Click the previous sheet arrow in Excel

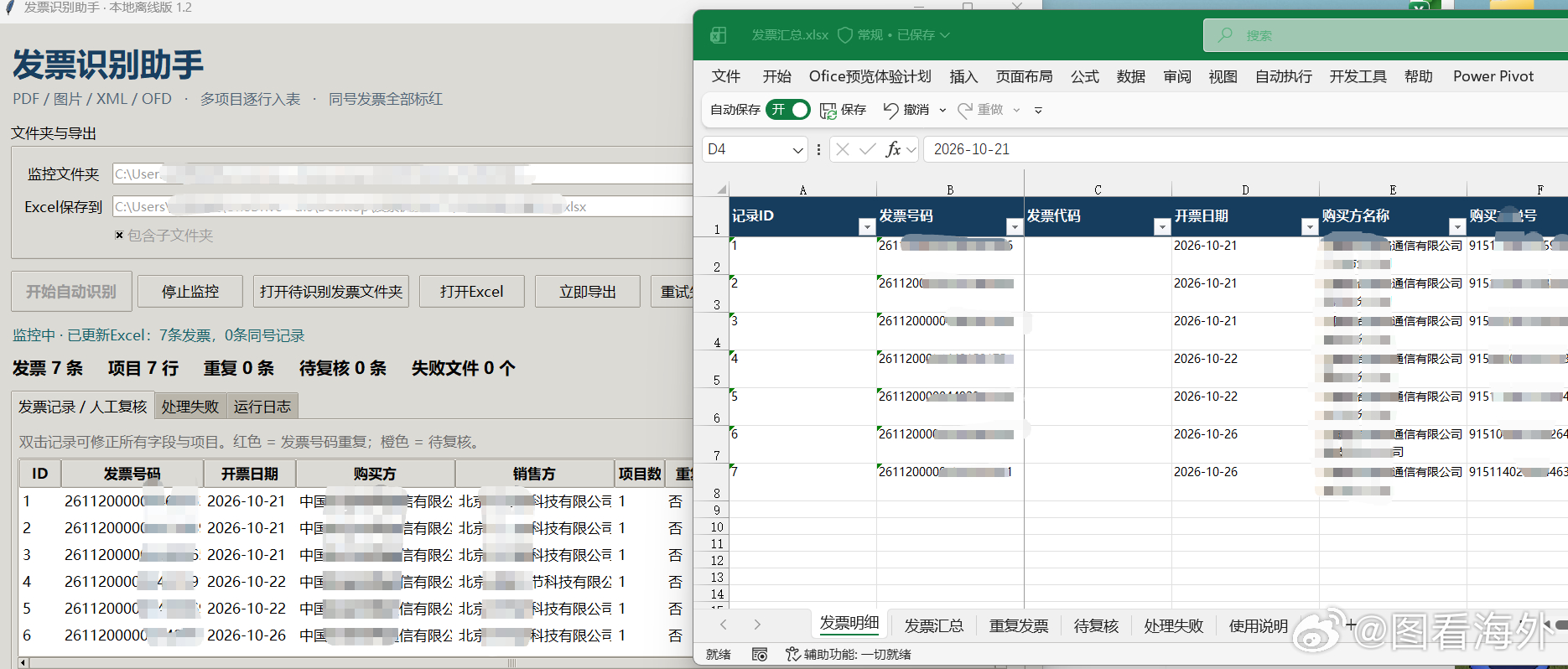(x=724, y=625)
